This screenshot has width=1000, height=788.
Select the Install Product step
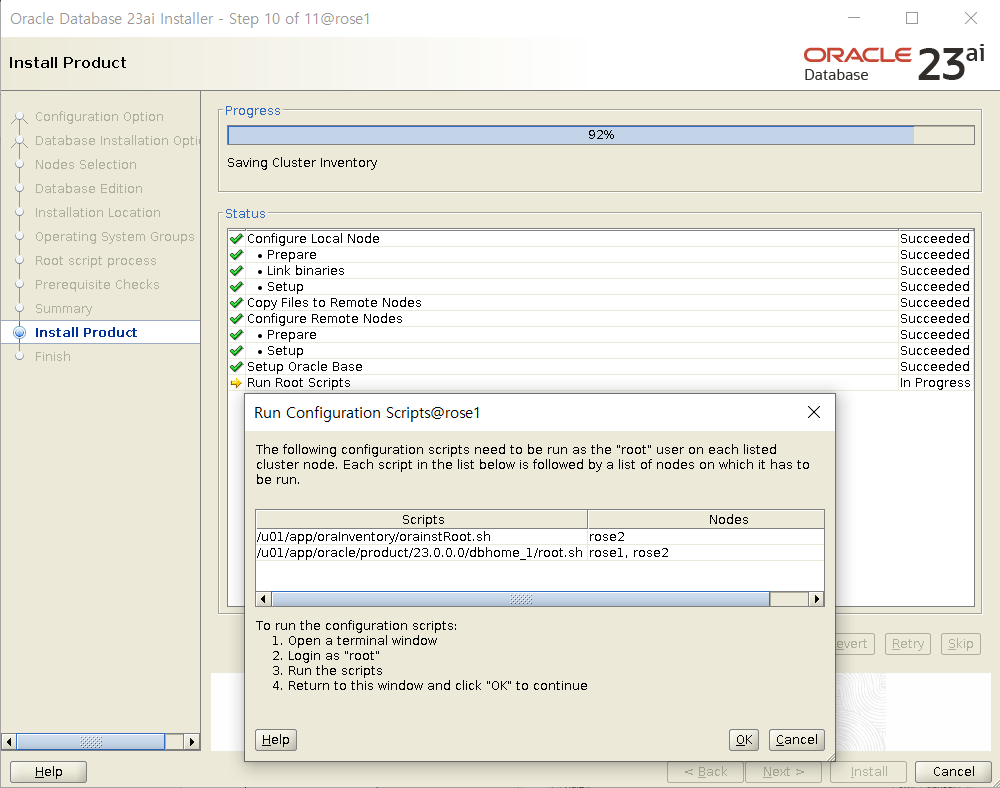coord(85,332)
